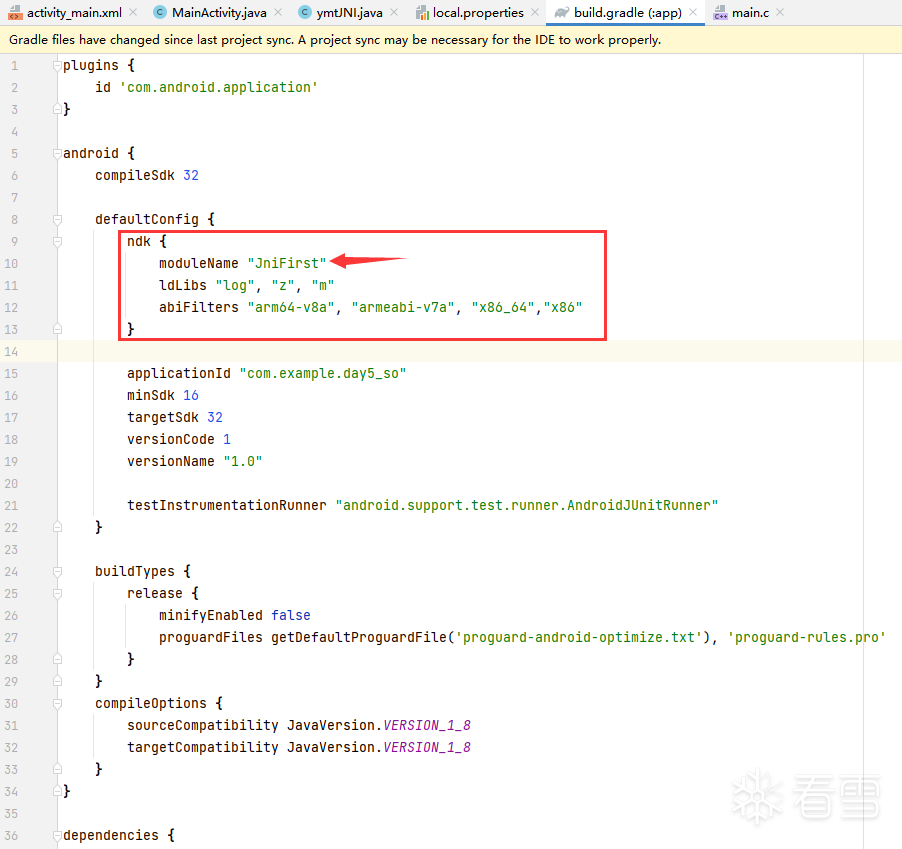Click the Java class icon on MainActivity.java tab

click(x=160, y=12)
